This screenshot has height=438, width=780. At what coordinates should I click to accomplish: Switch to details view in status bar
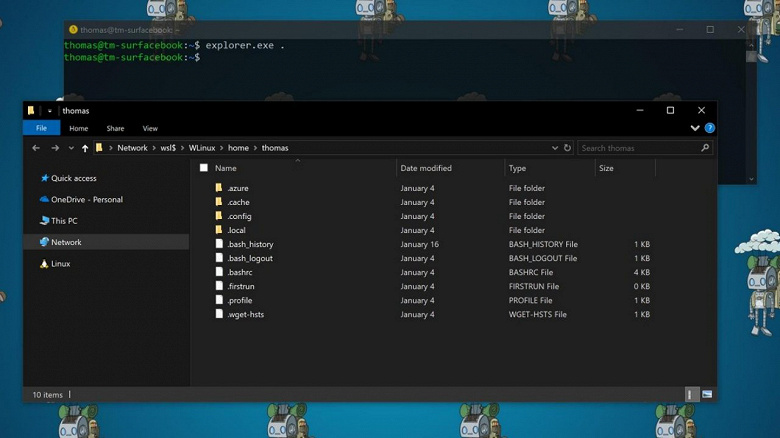692,395
